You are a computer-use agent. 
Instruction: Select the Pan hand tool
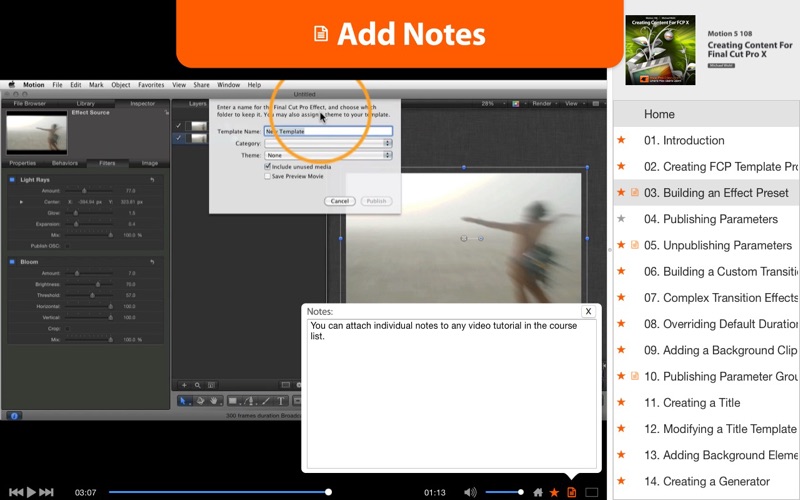click(214, 401)
